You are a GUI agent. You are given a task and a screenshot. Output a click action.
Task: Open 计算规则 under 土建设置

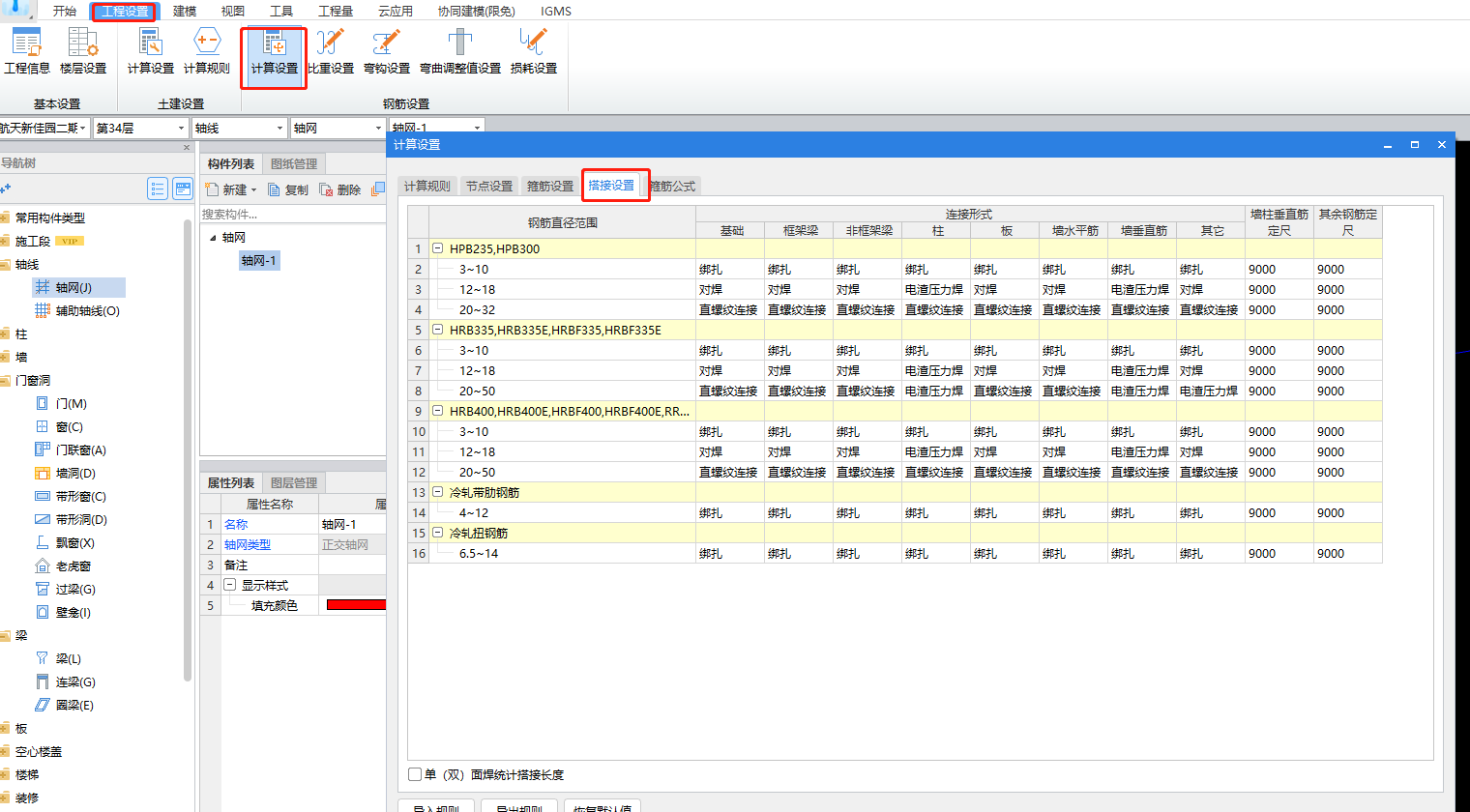tap(207, 51)
